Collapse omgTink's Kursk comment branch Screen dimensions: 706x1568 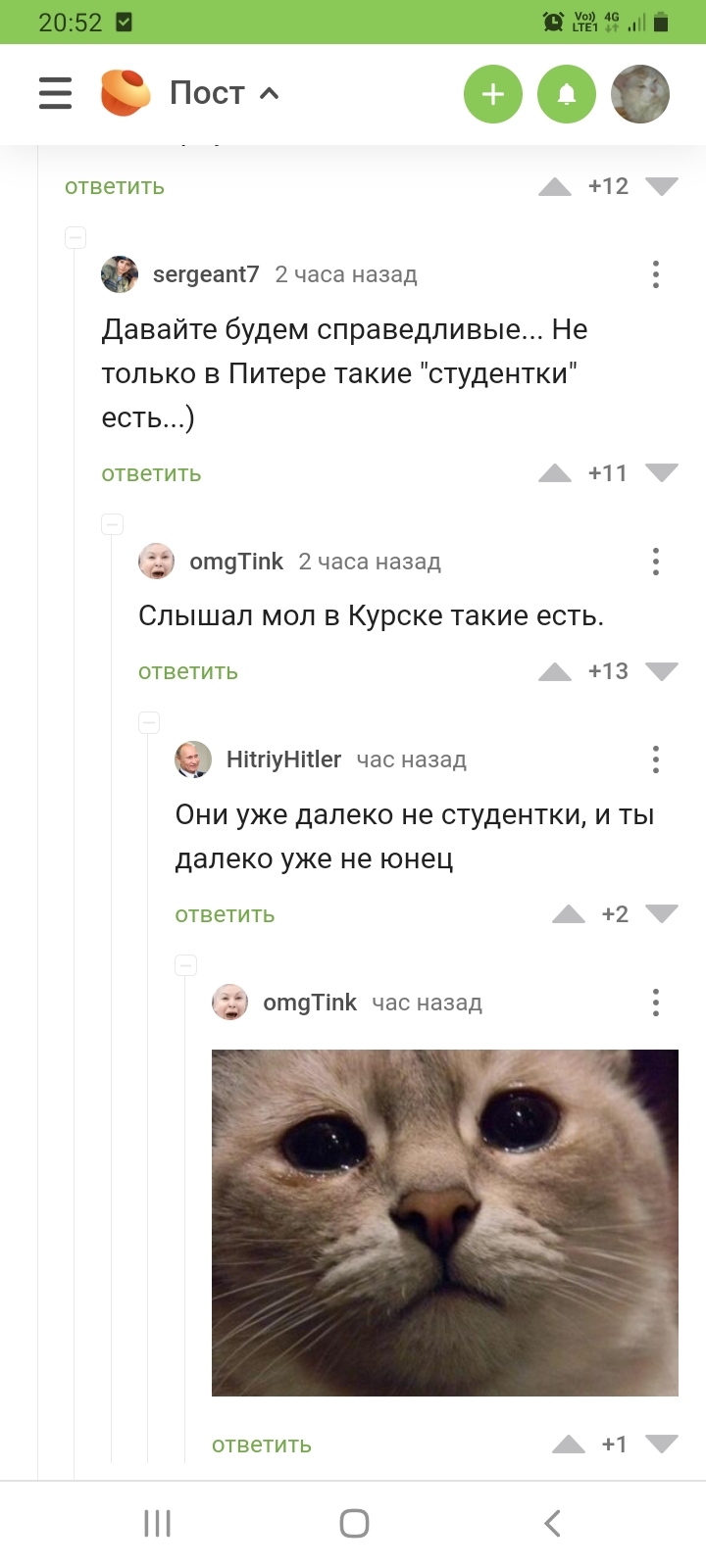point(113,524)
